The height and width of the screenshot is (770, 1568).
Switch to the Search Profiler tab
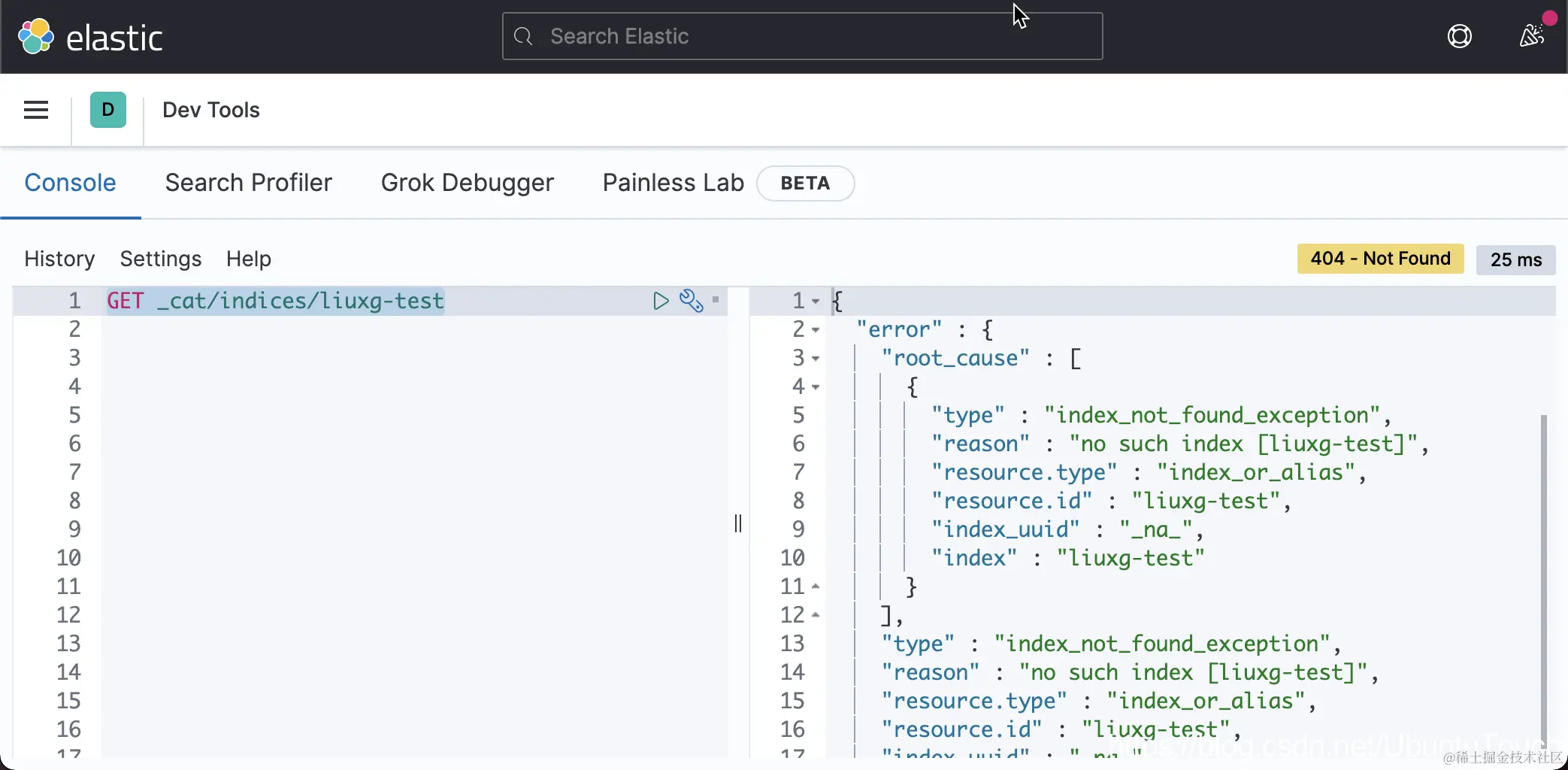coord(248,183)
